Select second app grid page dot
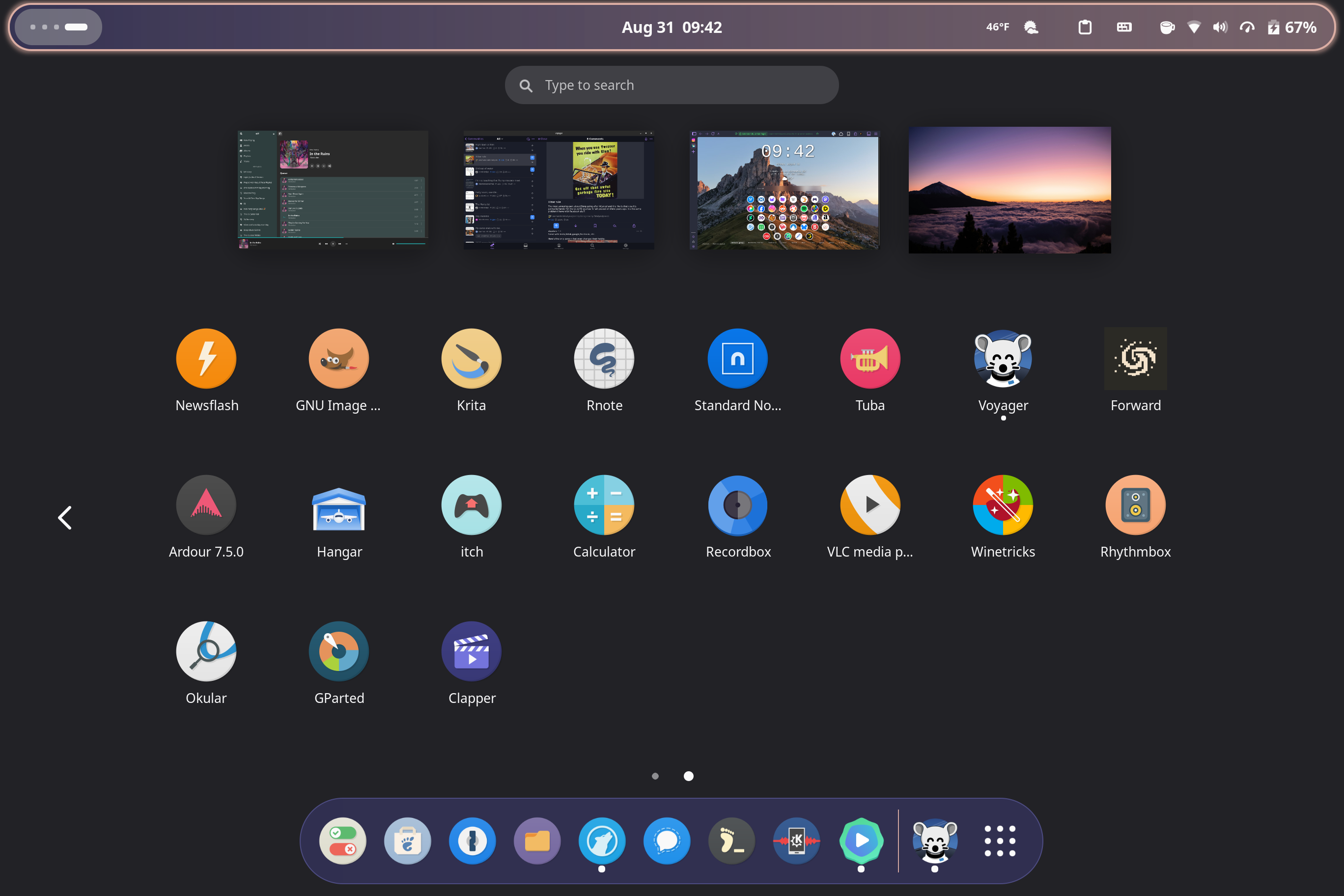 click(x=689, y=776)
